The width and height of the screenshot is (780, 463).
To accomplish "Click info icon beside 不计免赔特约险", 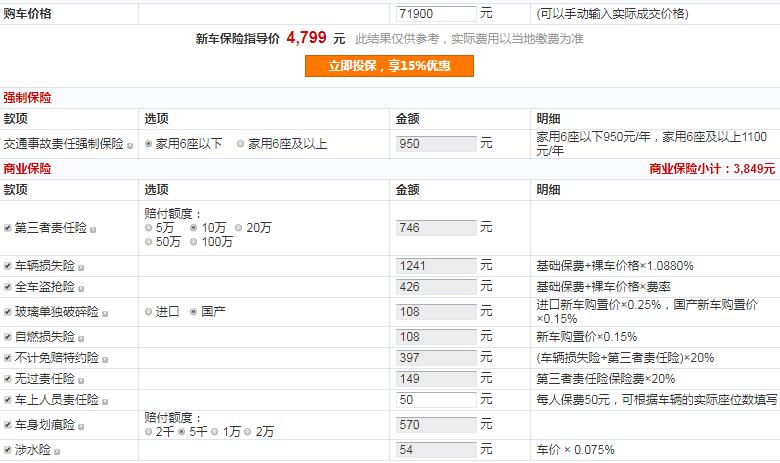I will coord(105,360).
